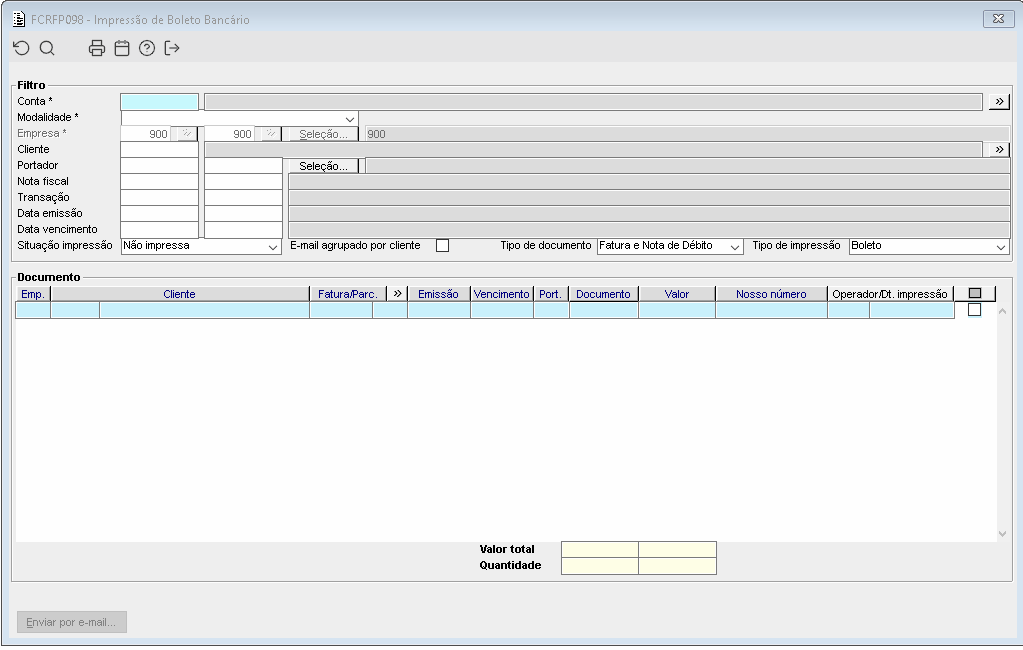Click the second Transação input field
The image size is (1023, 650).
pos(243,198)
